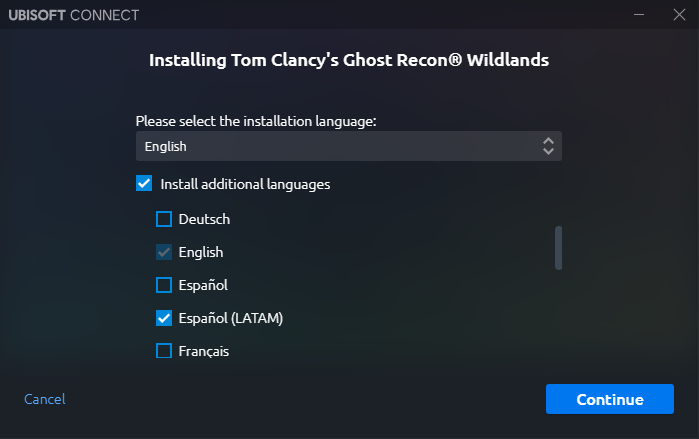Cancel the installation

point(45,399)
